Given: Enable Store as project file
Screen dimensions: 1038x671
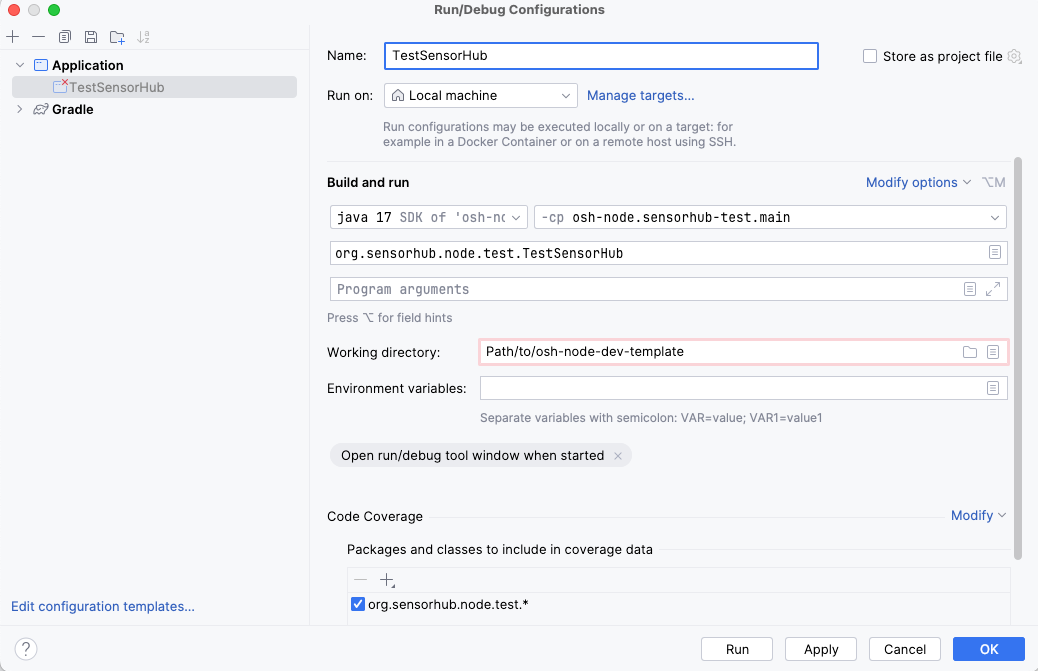Looking at the screenshot, I should (x=870, y=56).
